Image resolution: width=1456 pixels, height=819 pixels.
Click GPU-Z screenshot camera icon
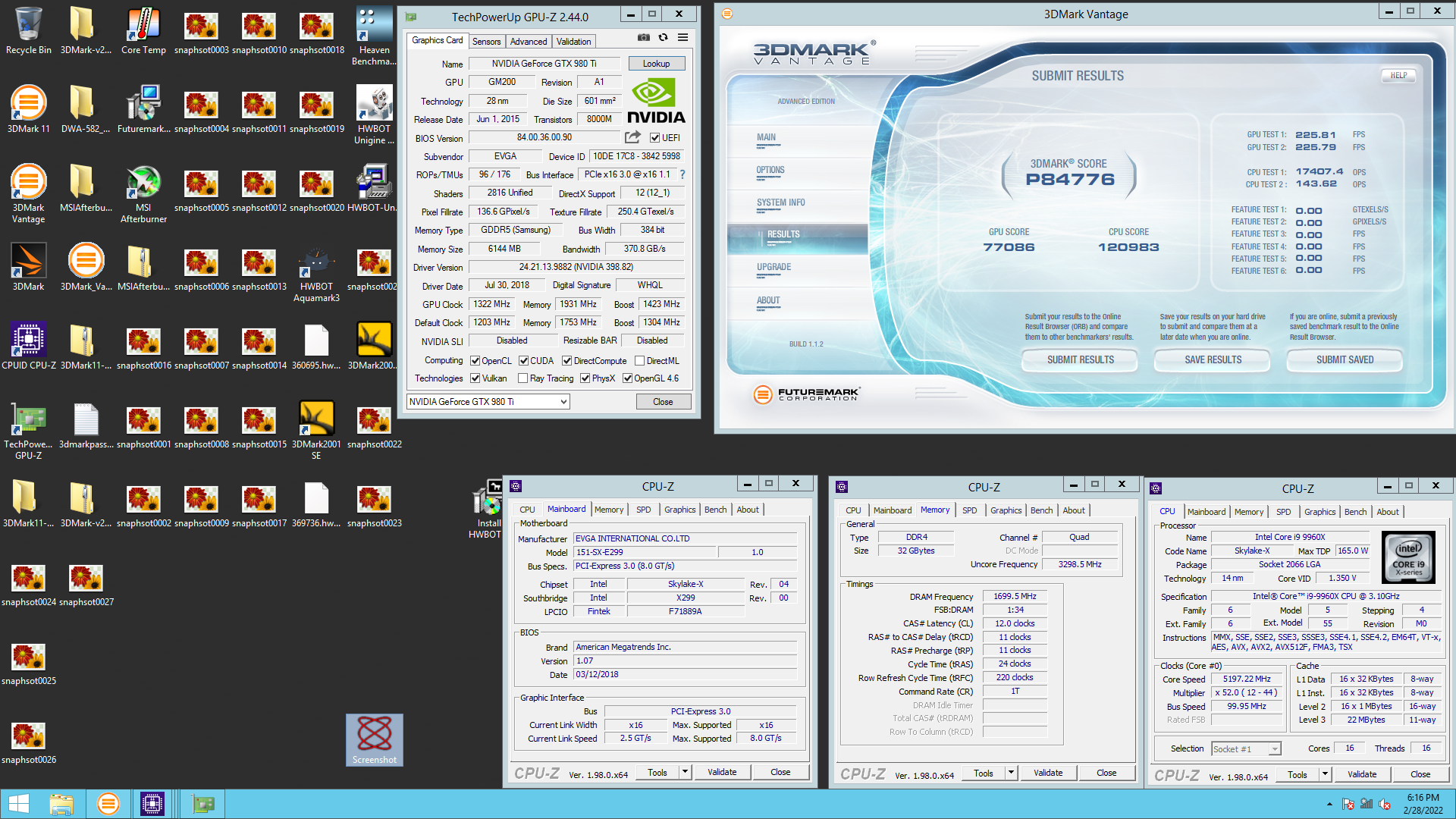tap(643, 37)
